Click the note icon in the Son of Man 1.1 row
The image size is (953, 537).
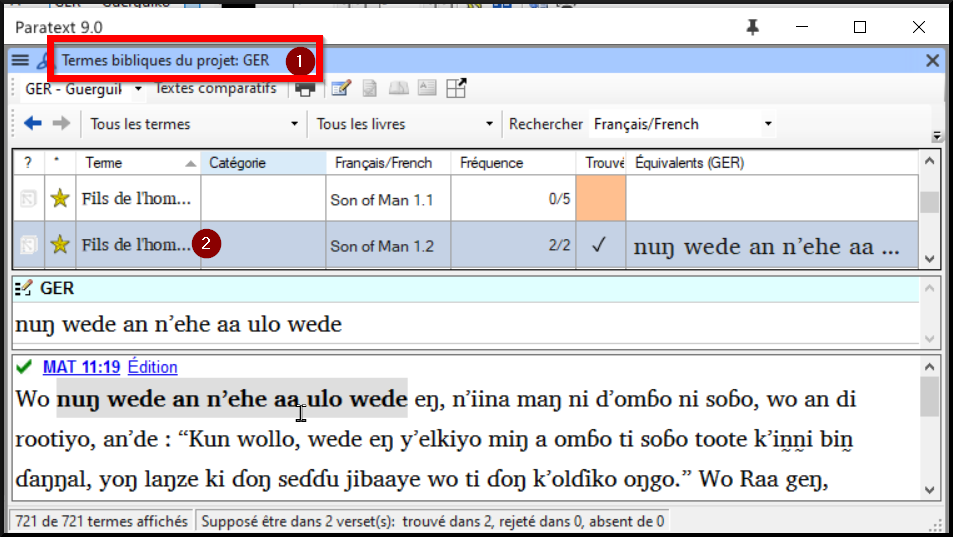pos(28,199)
